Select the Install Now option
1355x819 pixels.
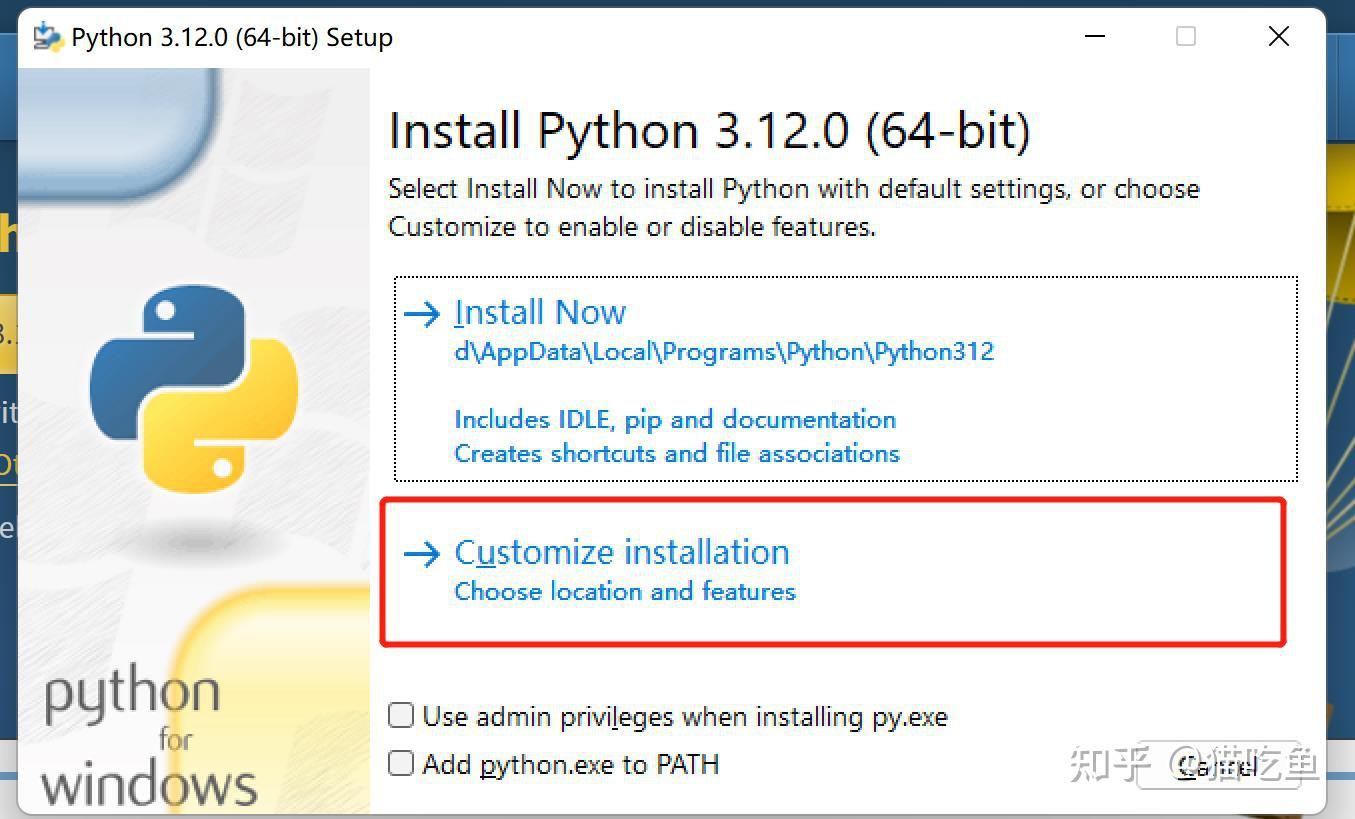pyautogui.click(x=540, y=311)
